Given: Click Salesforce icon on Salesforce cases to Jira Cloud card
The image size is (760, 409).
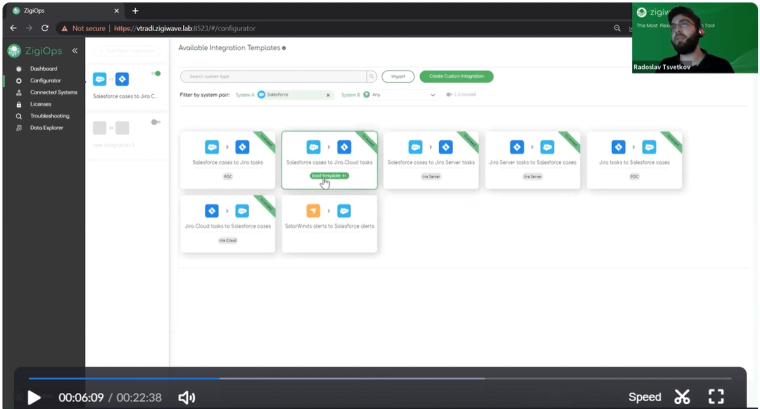Looking at the screenshot, I should click(x=314, y=147).
